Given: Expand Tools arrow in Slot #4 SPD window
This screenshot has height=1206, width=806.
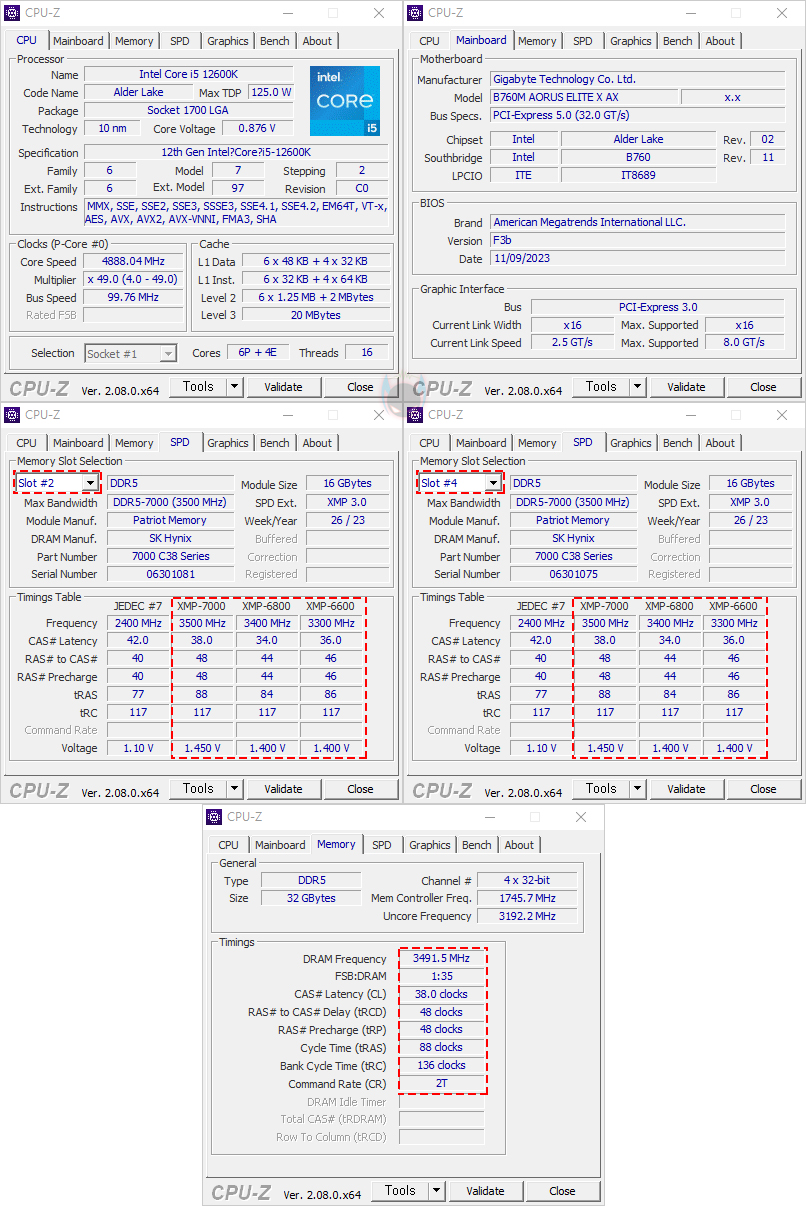Looking at the screenshot, I should coord(637,789).
